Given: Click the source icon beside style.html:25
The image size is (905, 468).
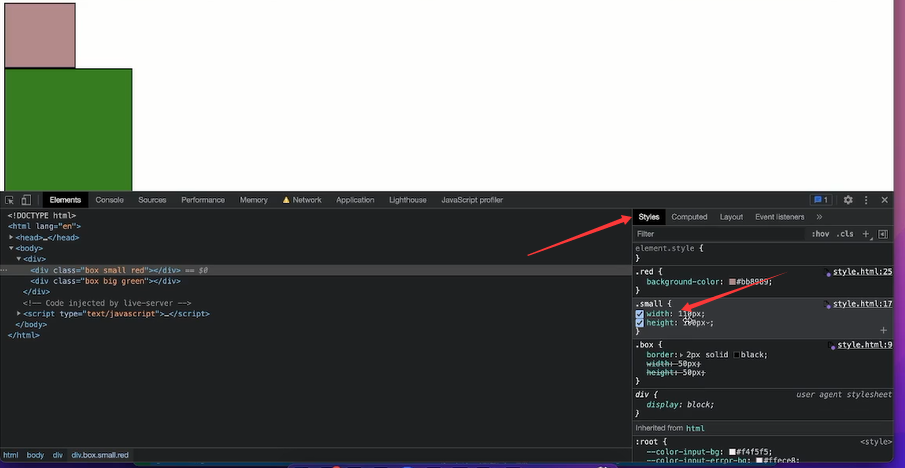Looking at the screenshot, I should (x=828, y=272).
